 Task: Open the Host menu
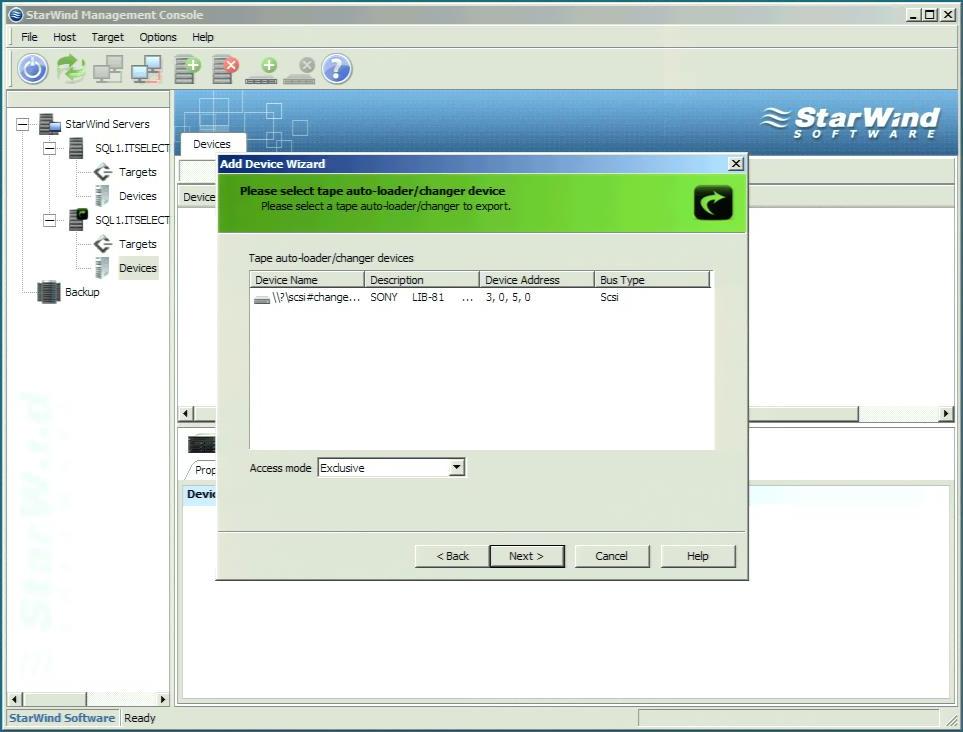pyautogui.click(x=64, y=37)
